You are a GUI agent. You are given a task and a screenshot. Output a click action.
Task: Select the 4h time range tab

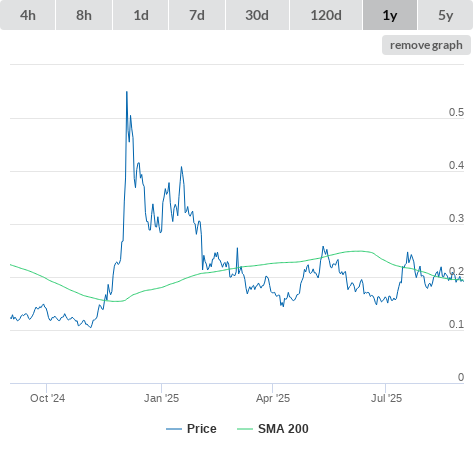(x=28, y=15)
